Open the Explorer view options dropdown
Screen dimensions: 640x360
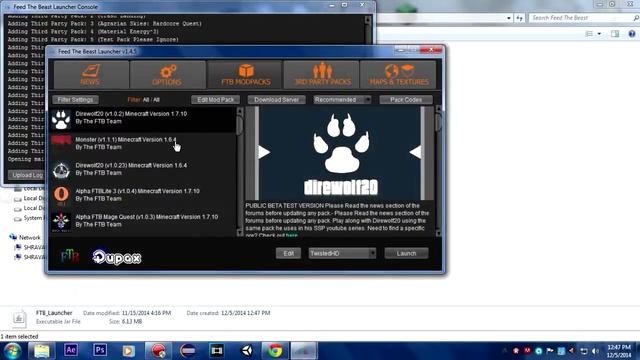(599, 34)
